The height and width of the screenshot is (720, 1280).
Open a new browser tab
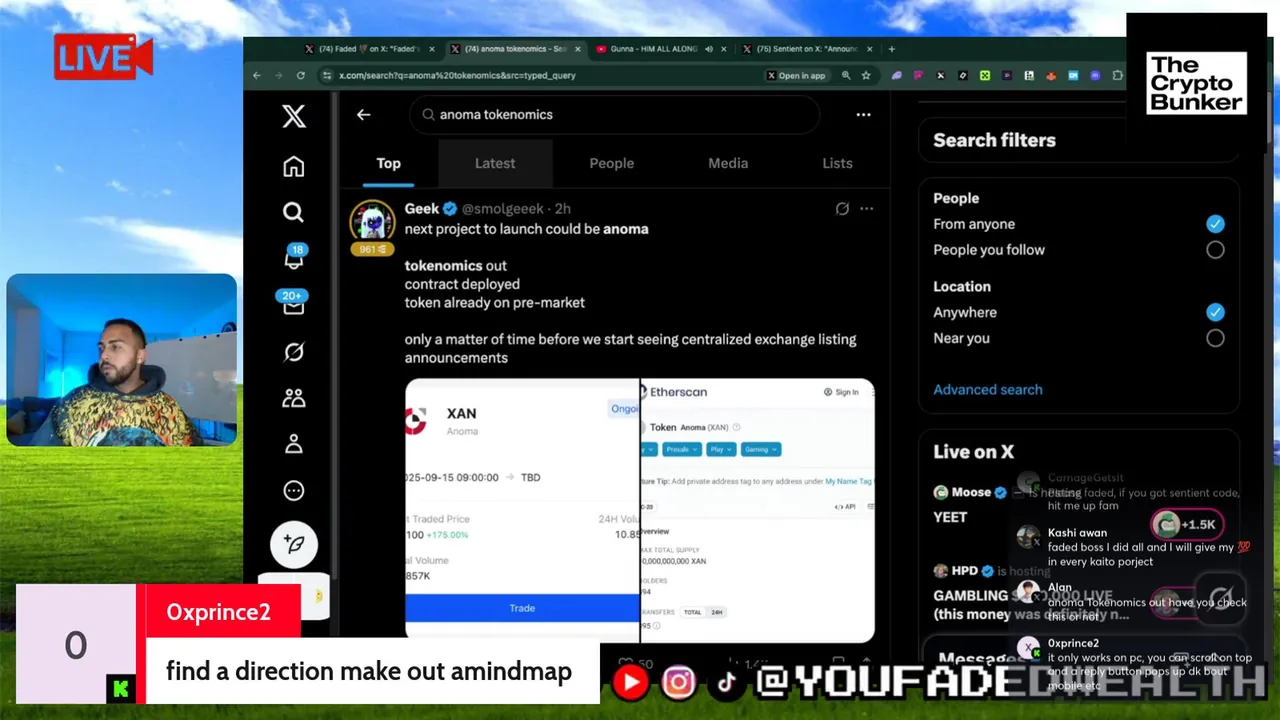892,48
